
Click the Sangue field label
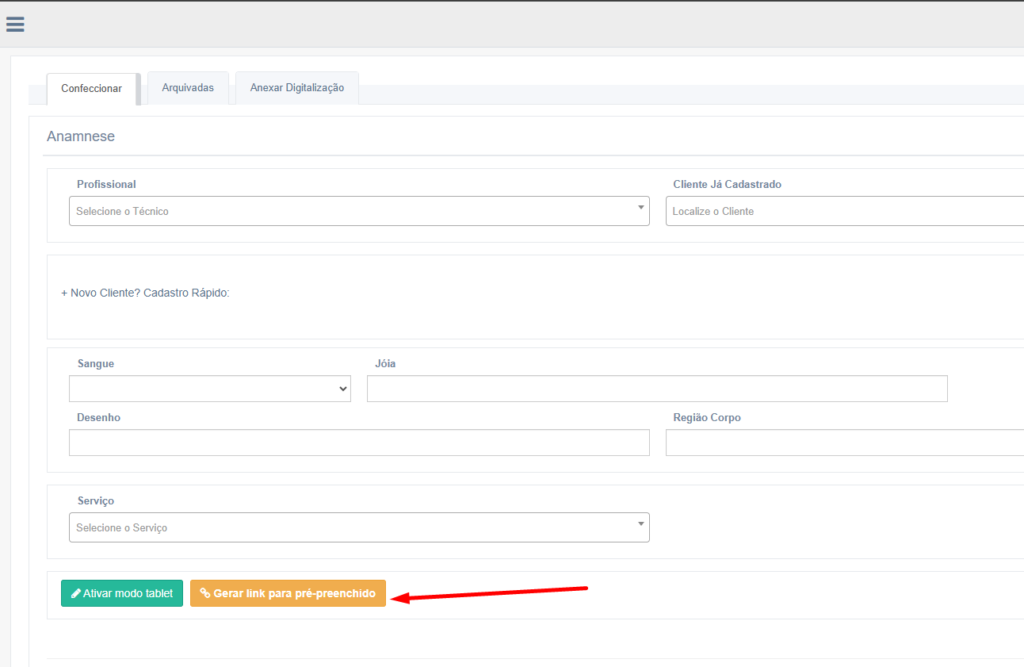[x=95, y=363]
